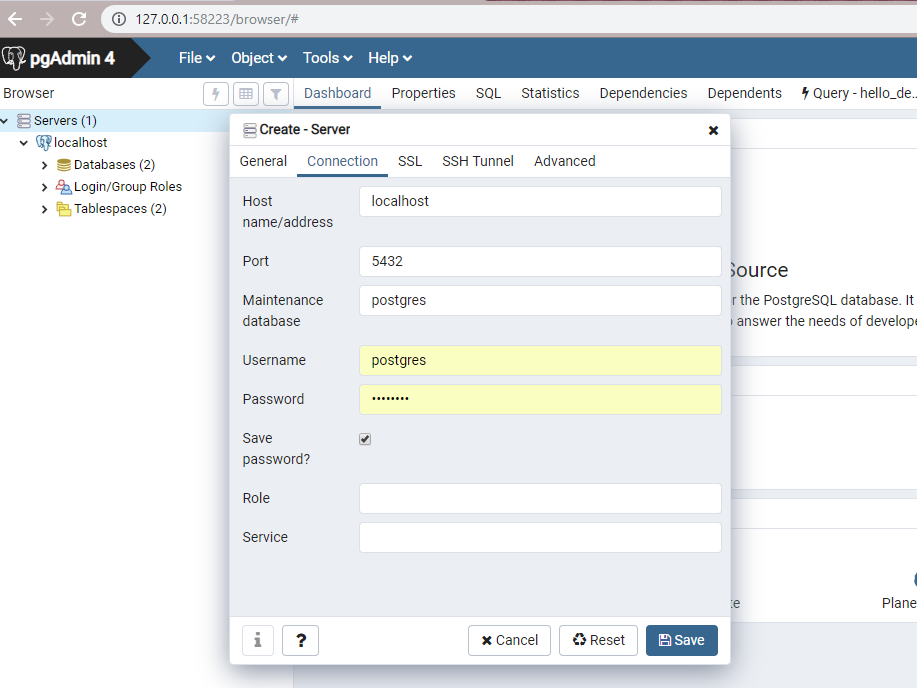Close the Create - Server dialog
The height and width of the screenshot is (688, 917).
click(x=713, y=130)
